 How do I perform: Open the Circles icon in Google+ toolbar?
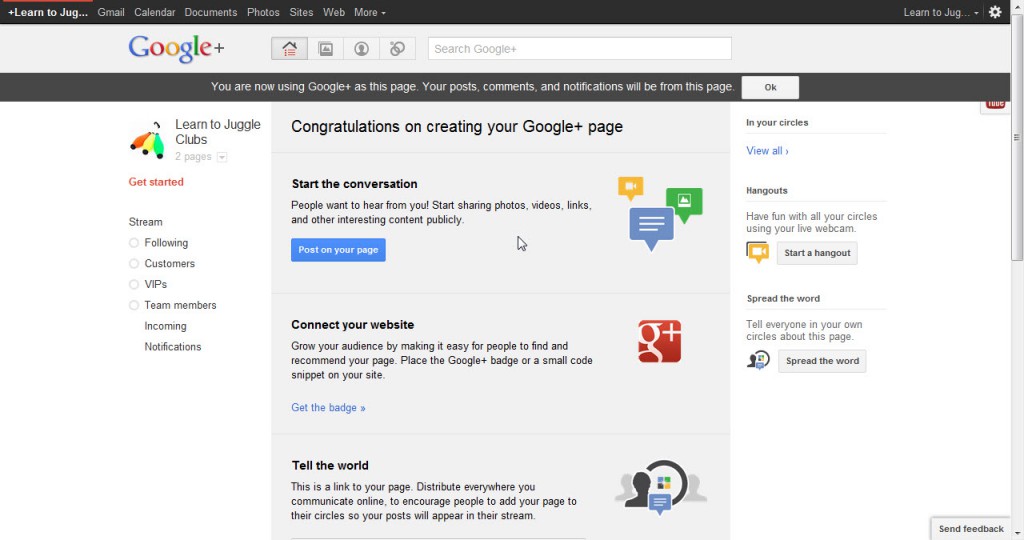tap(397, 49)
